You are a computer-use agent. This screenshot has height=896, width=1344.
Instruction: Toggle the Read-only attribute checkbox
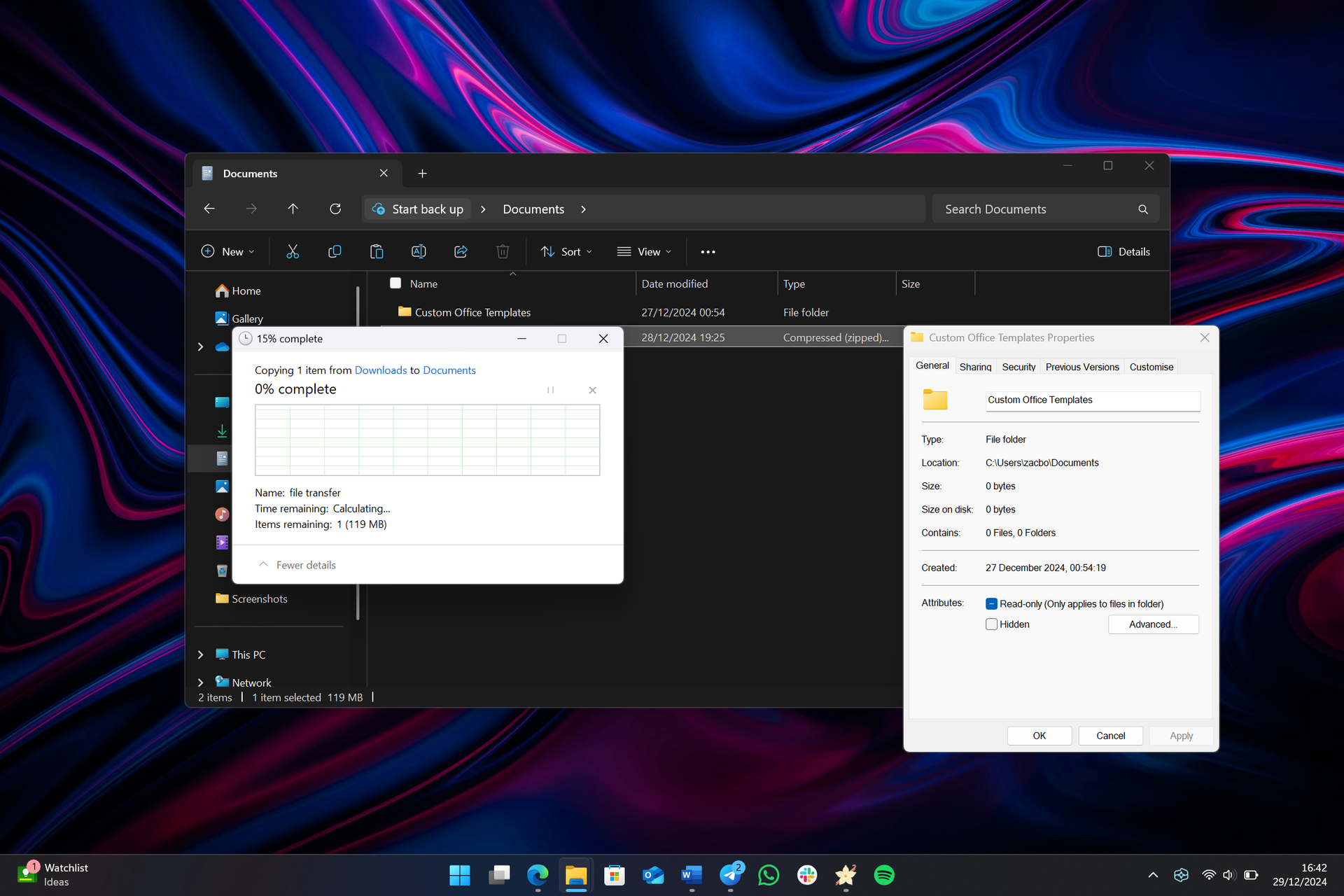(x=991, y=603)
